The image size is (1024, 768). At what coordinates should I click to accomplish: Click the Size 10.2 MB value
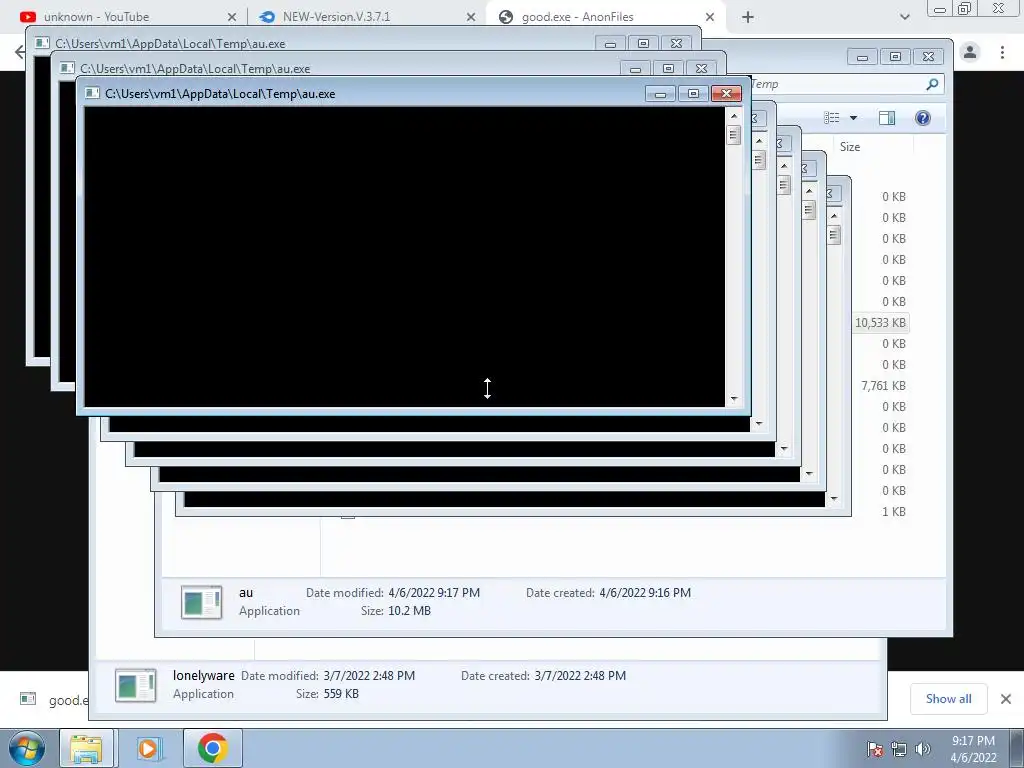(409, 611)
